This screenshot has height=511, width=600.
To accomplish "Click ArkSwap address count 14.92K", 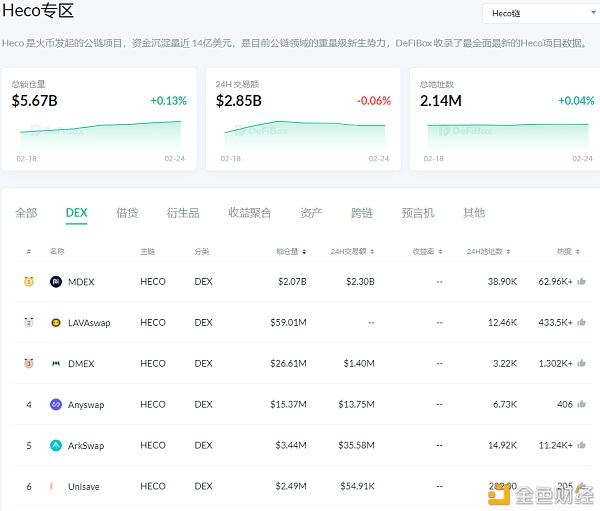I will click(x=502, y=446).
